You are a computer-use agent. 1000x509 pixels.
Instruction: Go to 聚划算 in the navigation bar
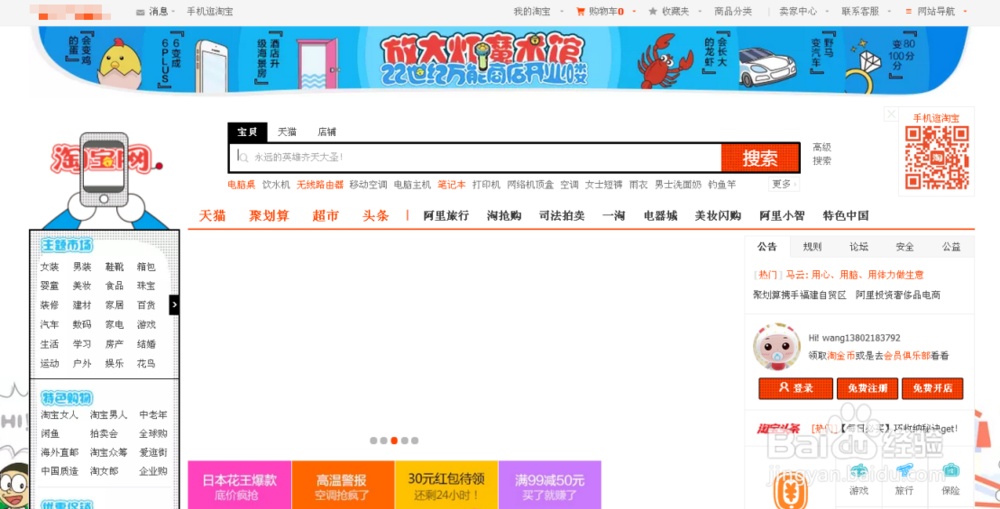(x=268, y=216)
